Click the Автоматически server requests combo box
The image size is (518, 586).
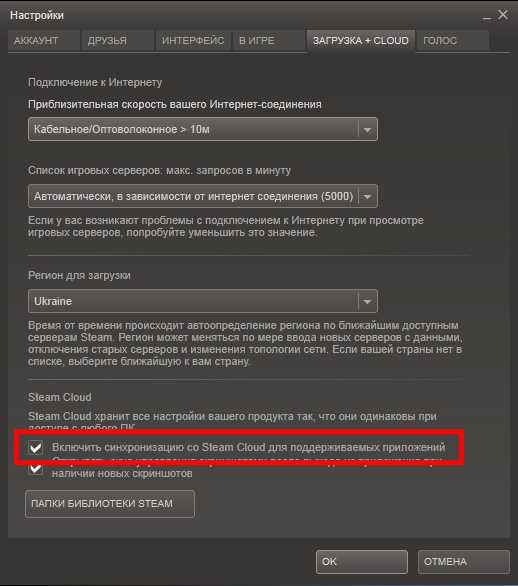[x=203, y=196]
